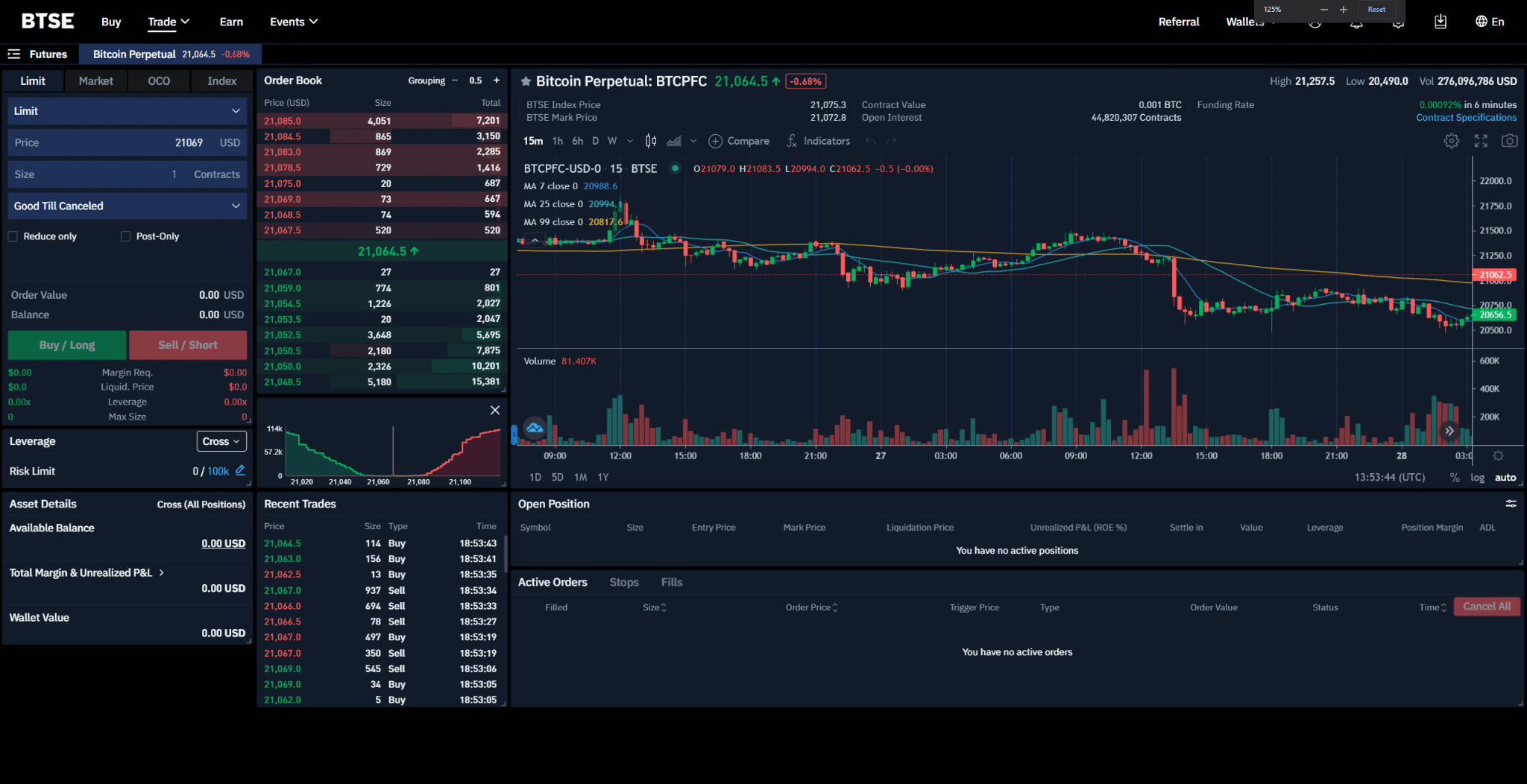
Task: Take a chart snapshot with camera icon
Action: point(1509,141)
